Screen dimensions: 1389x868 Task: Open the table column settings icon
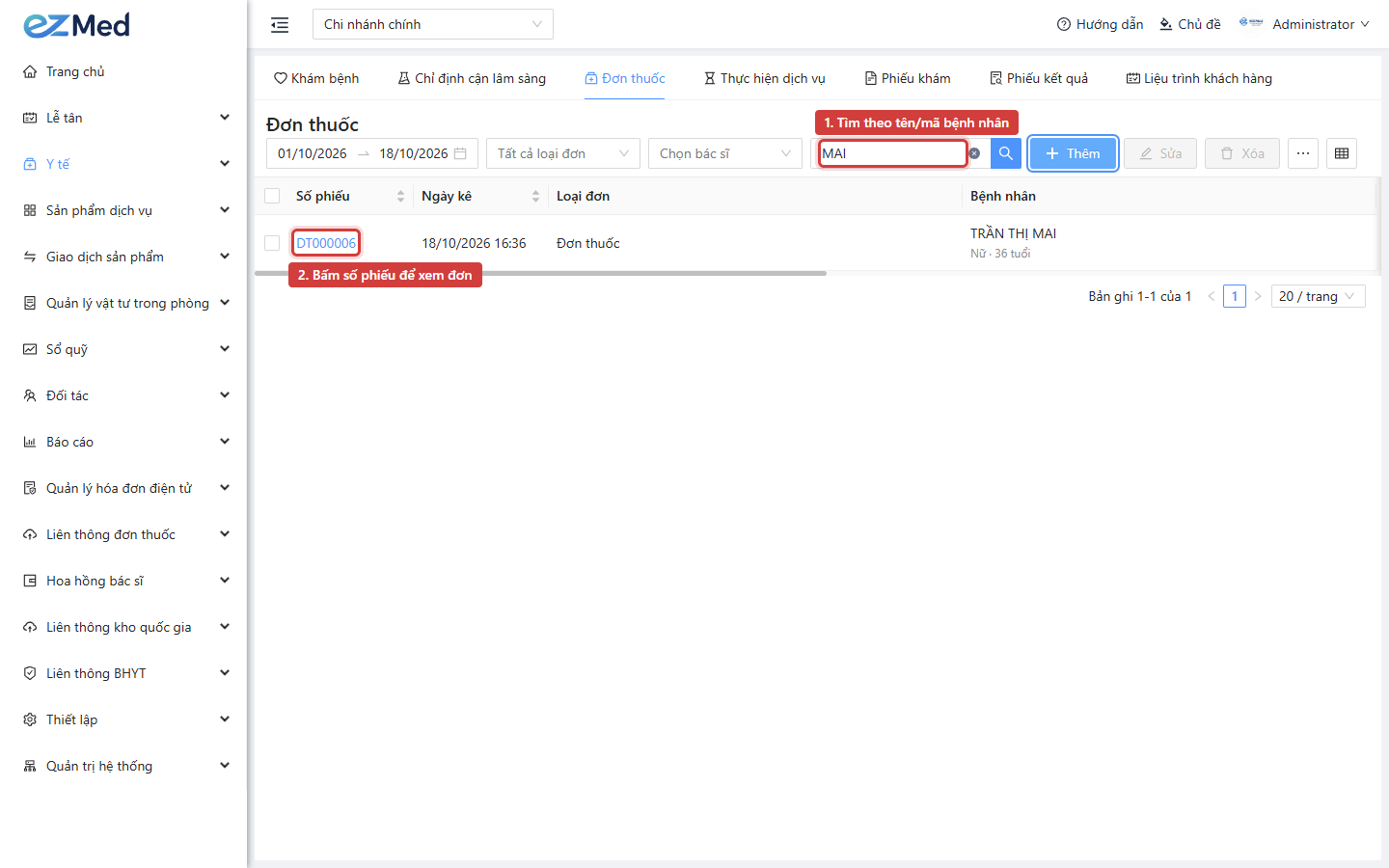(x=1342, y=153)
